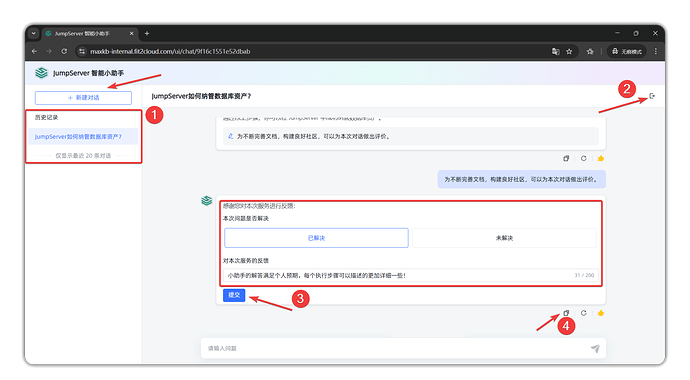690x380 pixels.
Task: Like the feedback form response
Action: 601,313
